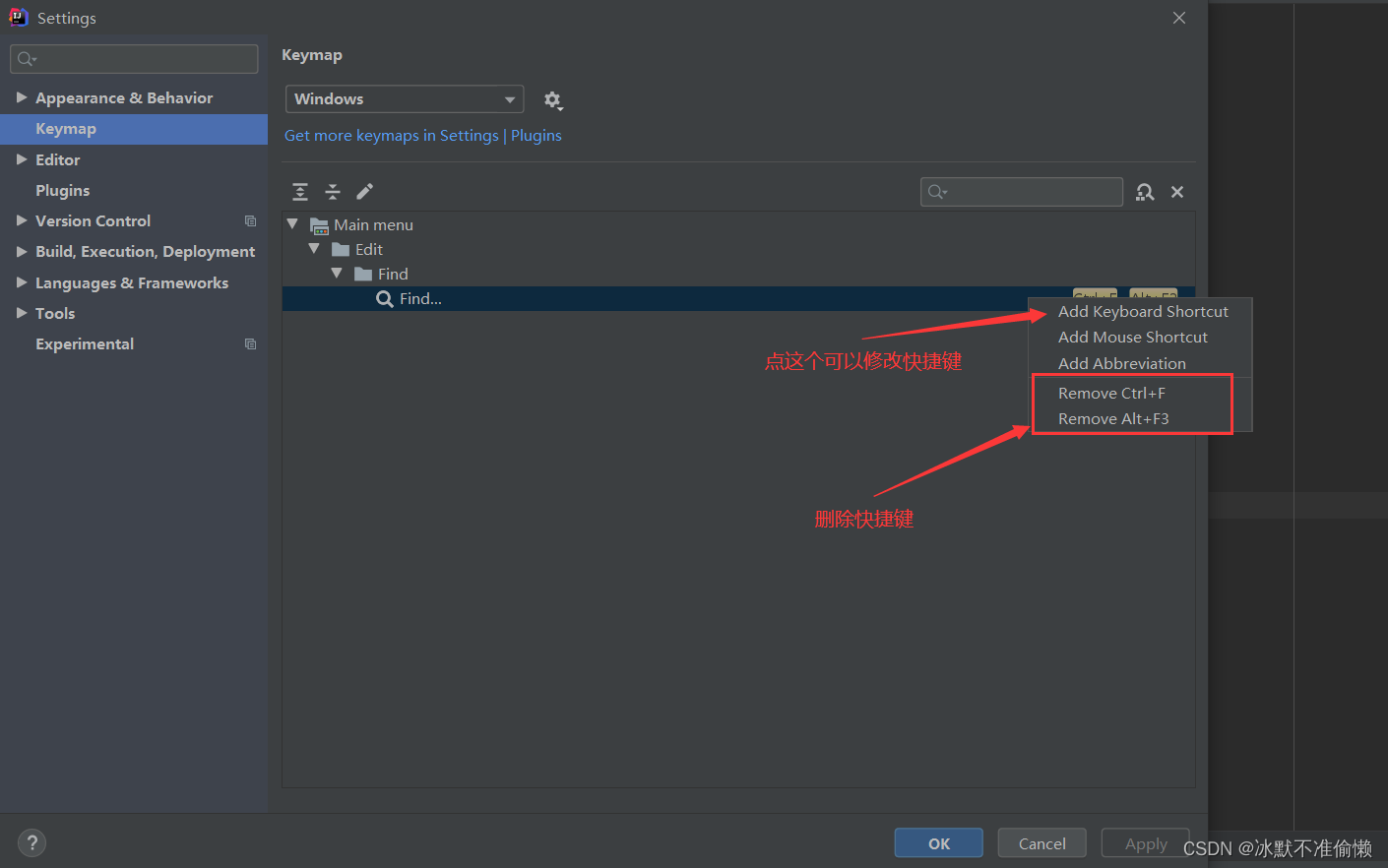Collapse the Edit folder node
This screenshot has height=868, width=1388.
pyautogui.click(x=314, y=249)
